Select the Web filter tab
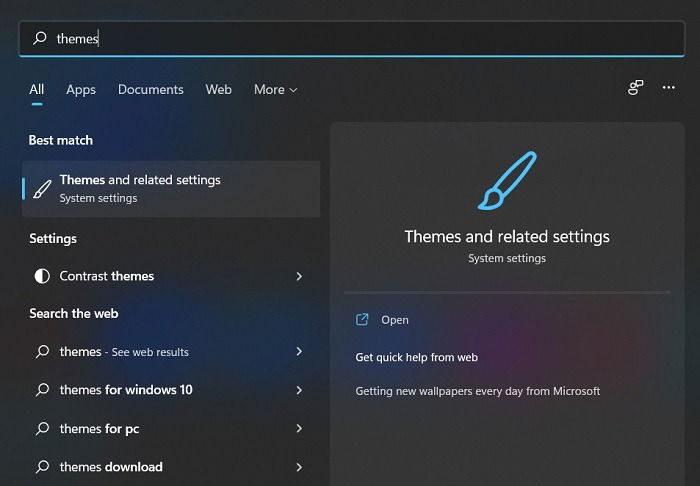The image size is (700, 486). (218, 90)
